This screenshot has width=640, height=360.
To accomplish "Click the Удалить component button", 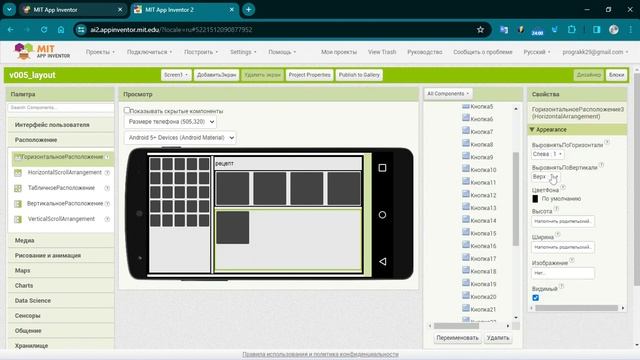I will pyautogui.click(x=498, y=338).
